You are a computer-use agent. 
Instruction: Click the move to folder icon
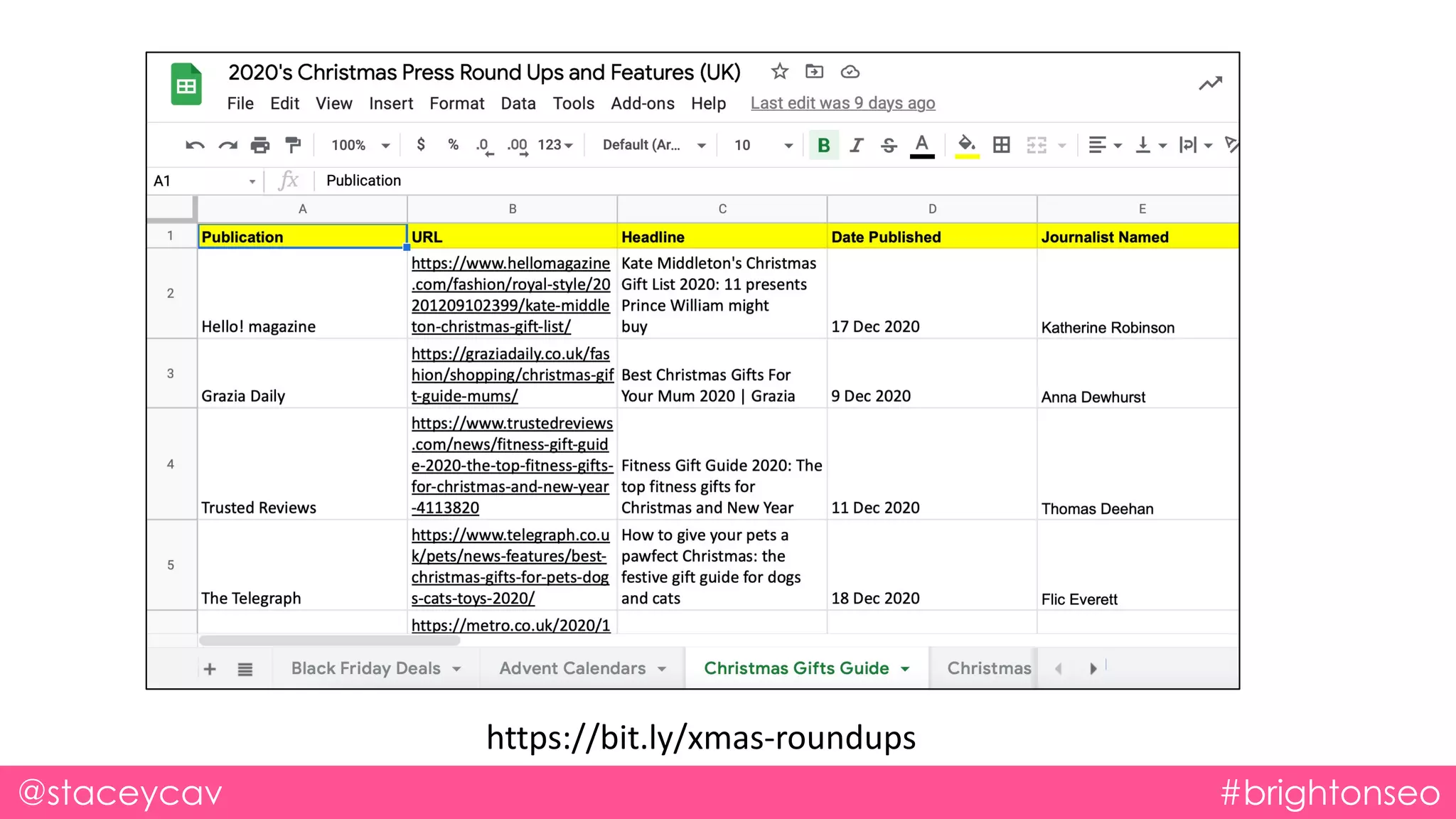[814, 72]
